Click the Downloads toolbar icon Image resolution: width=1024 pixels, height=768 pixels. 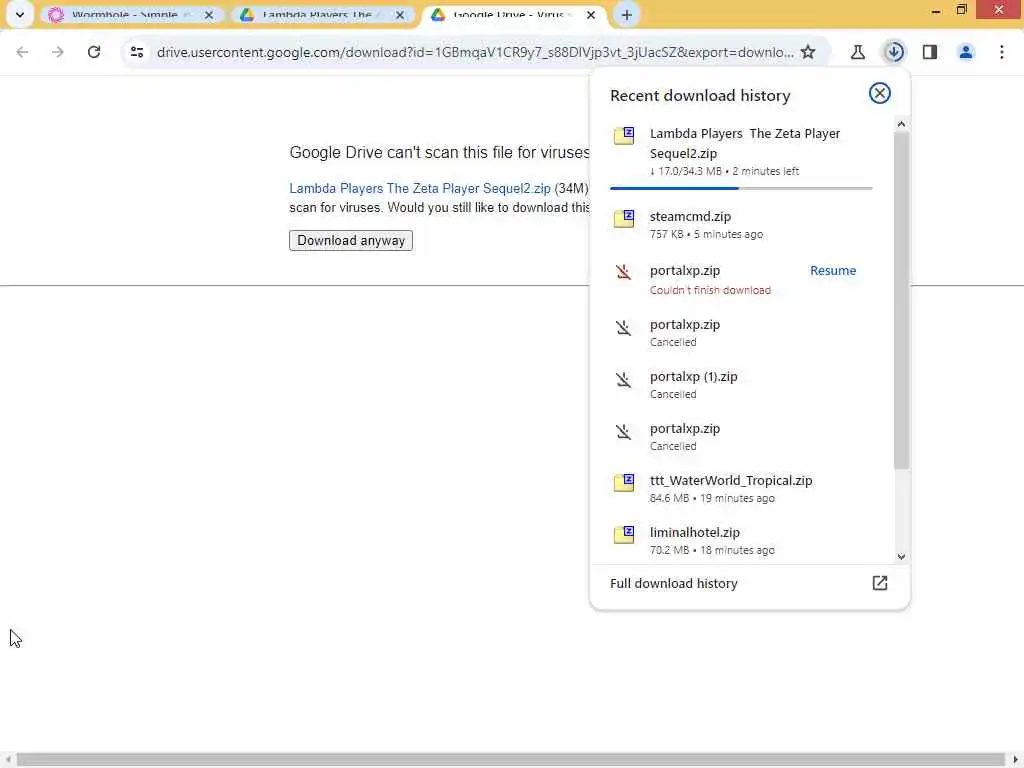pyautogui.click(x=894, y=52)
